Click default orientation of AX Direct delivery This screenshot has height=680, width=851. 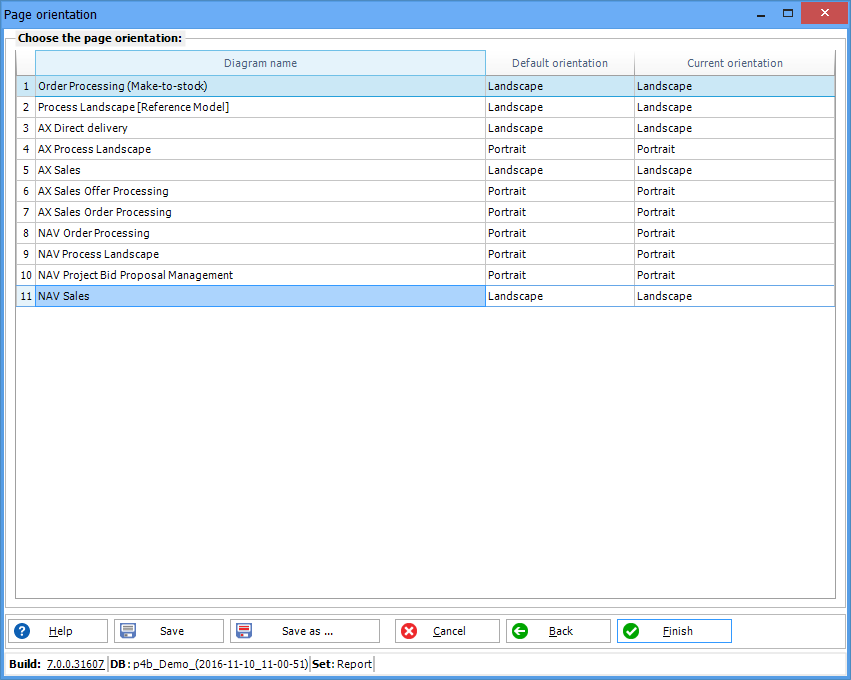coord(560,128)
